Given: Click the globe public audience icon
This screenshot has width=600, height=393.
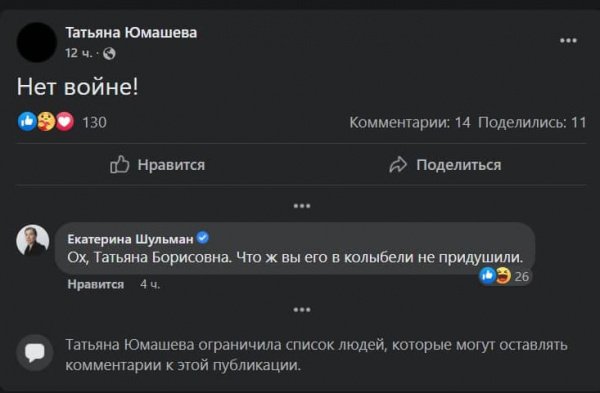Looking at the screenshot, I should (109, 53).
